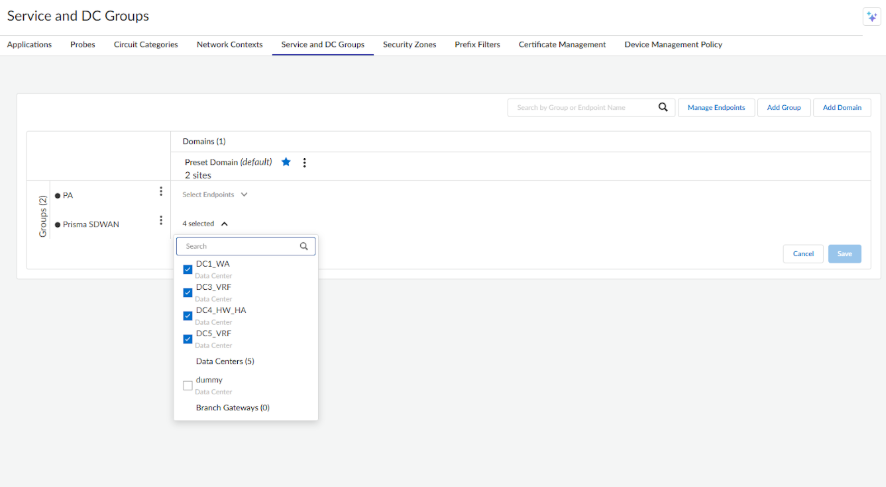Image resolution: width=886 pixels, height=487 pixels.
Task: Click the search magnifier icon in toolbar
Action: click(663, 107)
